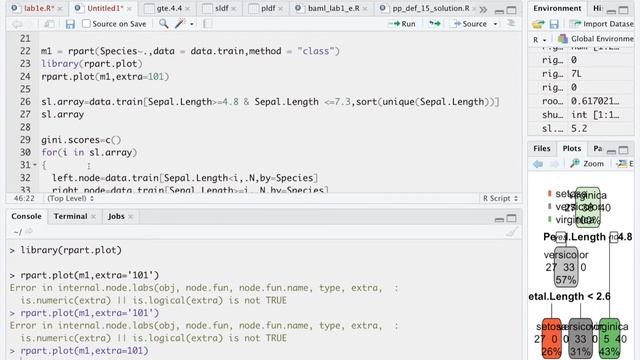Close the Jobs tab
This screenshot has height=360, width=640.
point(131,216)
